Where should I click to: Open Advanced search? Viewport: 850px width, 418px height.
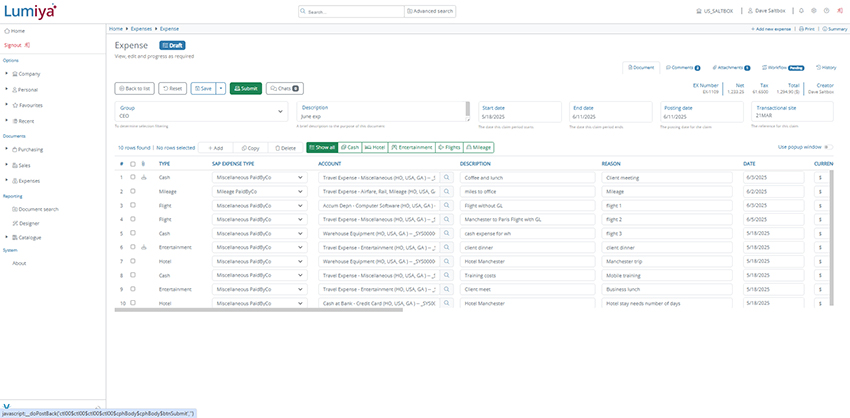tap(430, 11)
